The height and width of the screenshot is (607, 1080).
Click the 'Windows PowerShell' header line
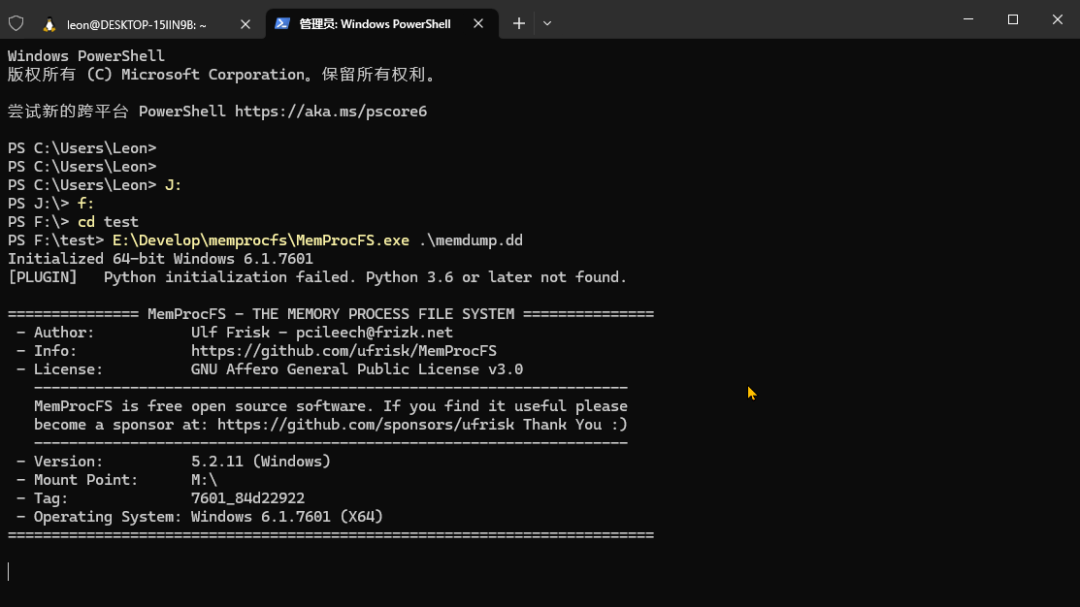[x=86, y=56]
